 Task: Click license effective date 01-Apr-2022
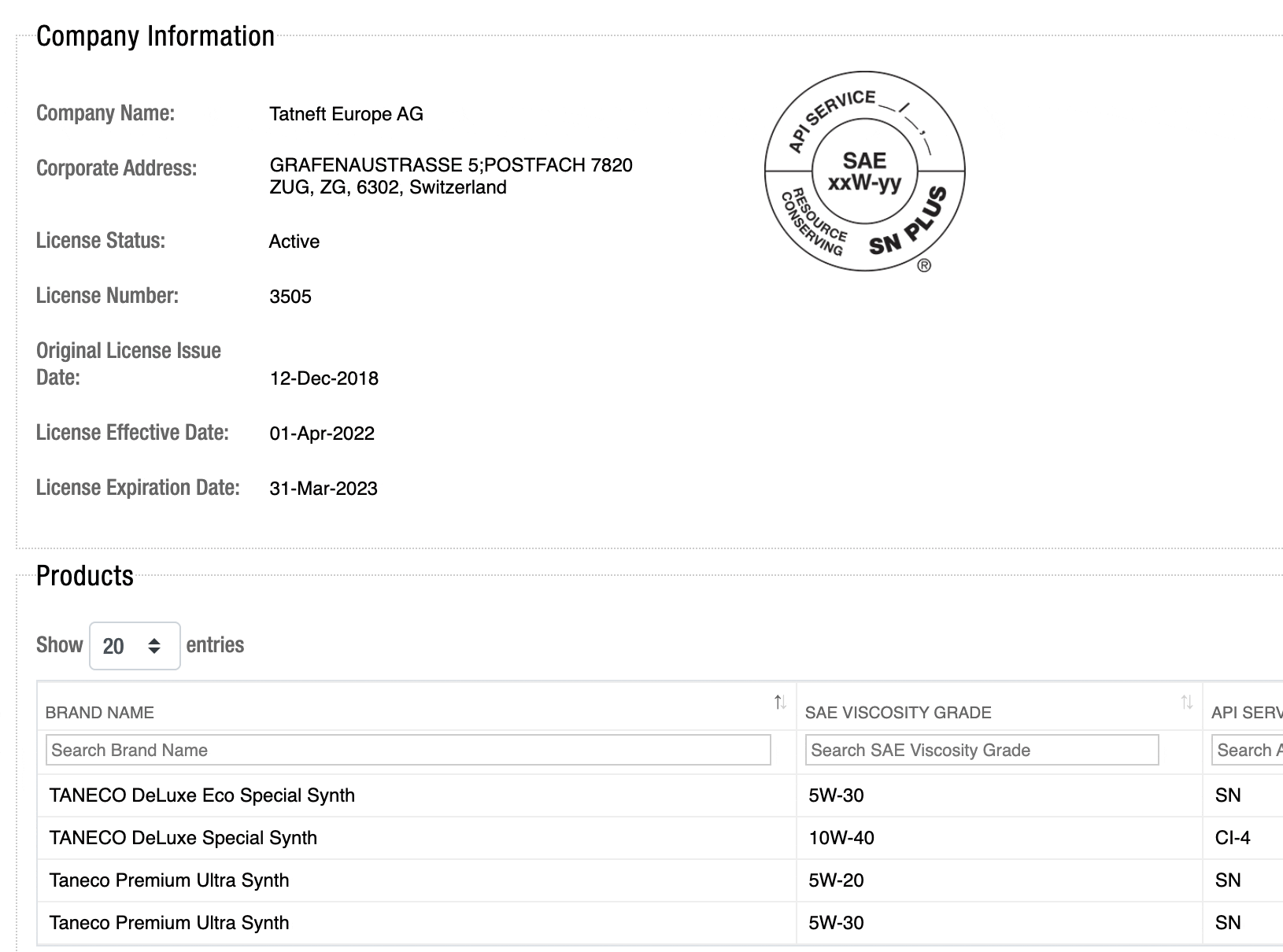322,434
